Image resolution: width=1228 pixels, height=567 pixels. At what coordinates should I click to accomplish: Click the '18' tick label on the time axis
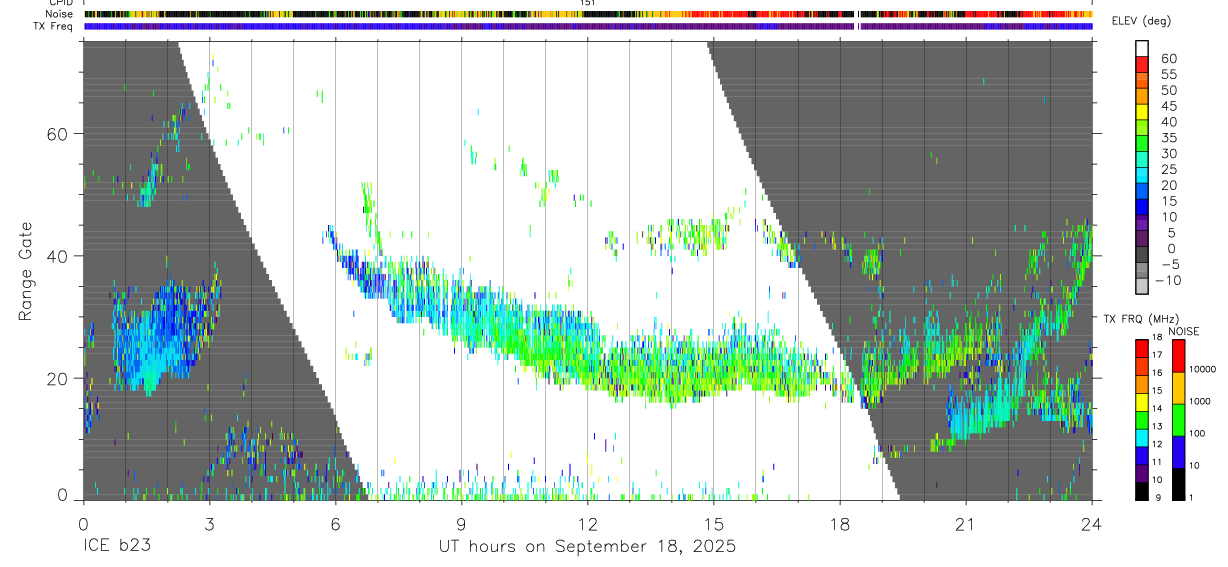click(x=840, y=524)
